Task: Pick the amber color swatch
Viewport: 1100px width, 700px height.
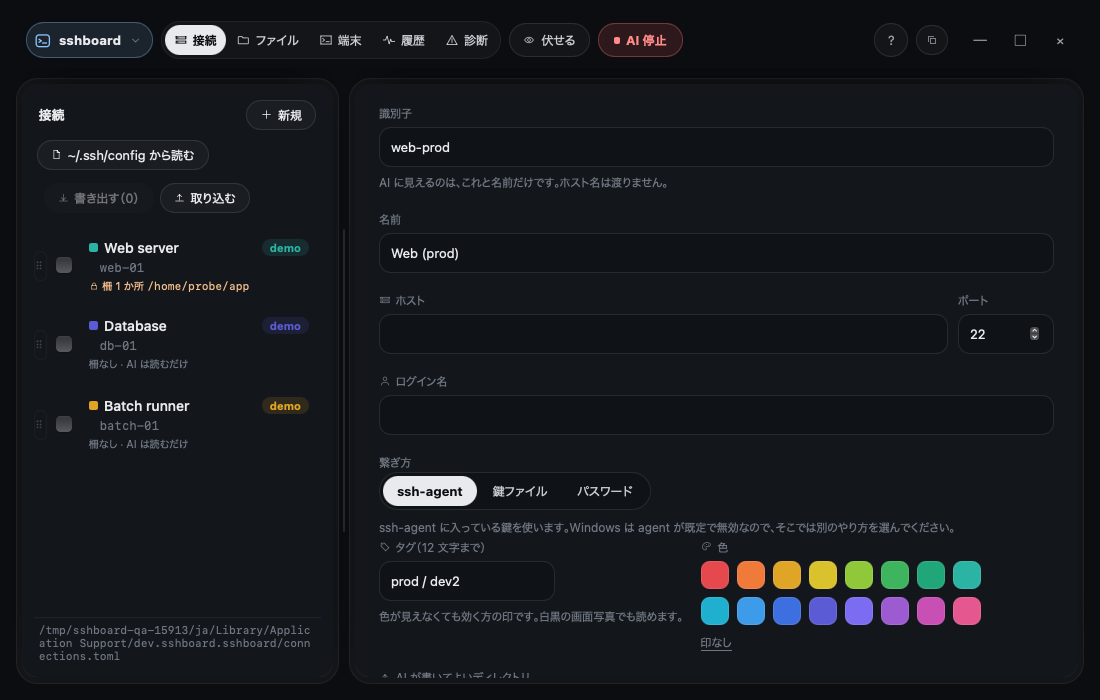Action: tap(786, 575)
